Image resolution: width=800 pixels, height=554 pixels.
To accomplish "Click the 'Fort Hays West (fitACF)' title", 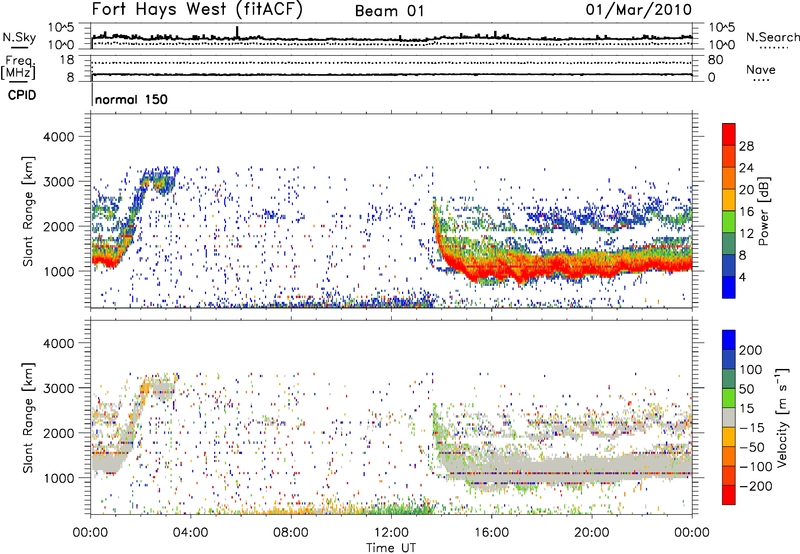I will pyautogui.click(x=196, y=9).
